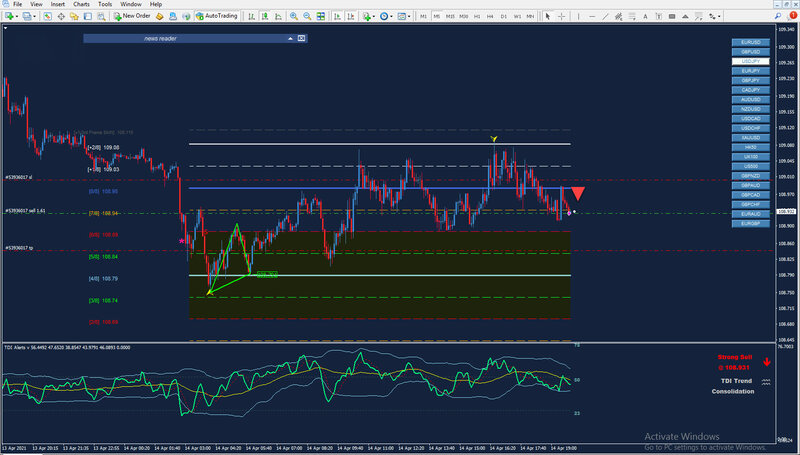Select the W1 timeframe

(x=517, y=16)
